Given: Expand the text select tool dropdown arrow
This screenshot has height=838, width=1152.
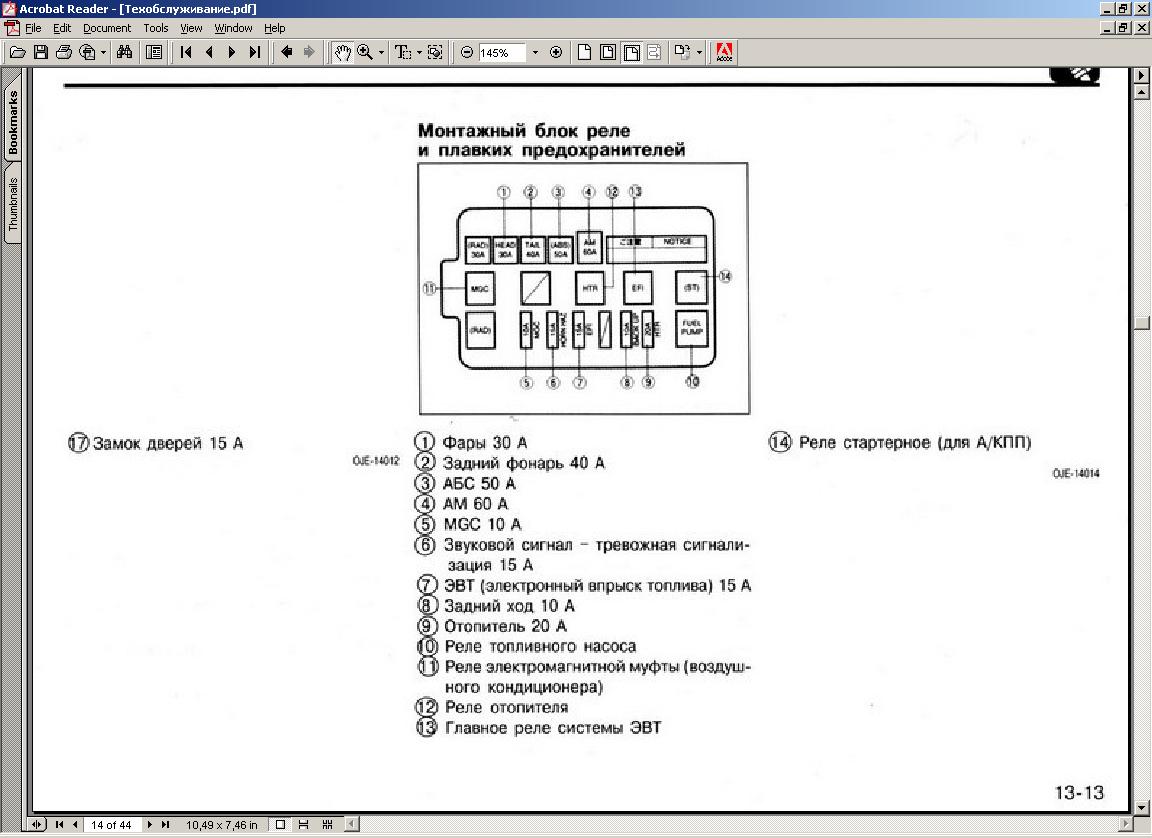Looking at the screenshot, I should pyautogui.click(x=419, y=52).
